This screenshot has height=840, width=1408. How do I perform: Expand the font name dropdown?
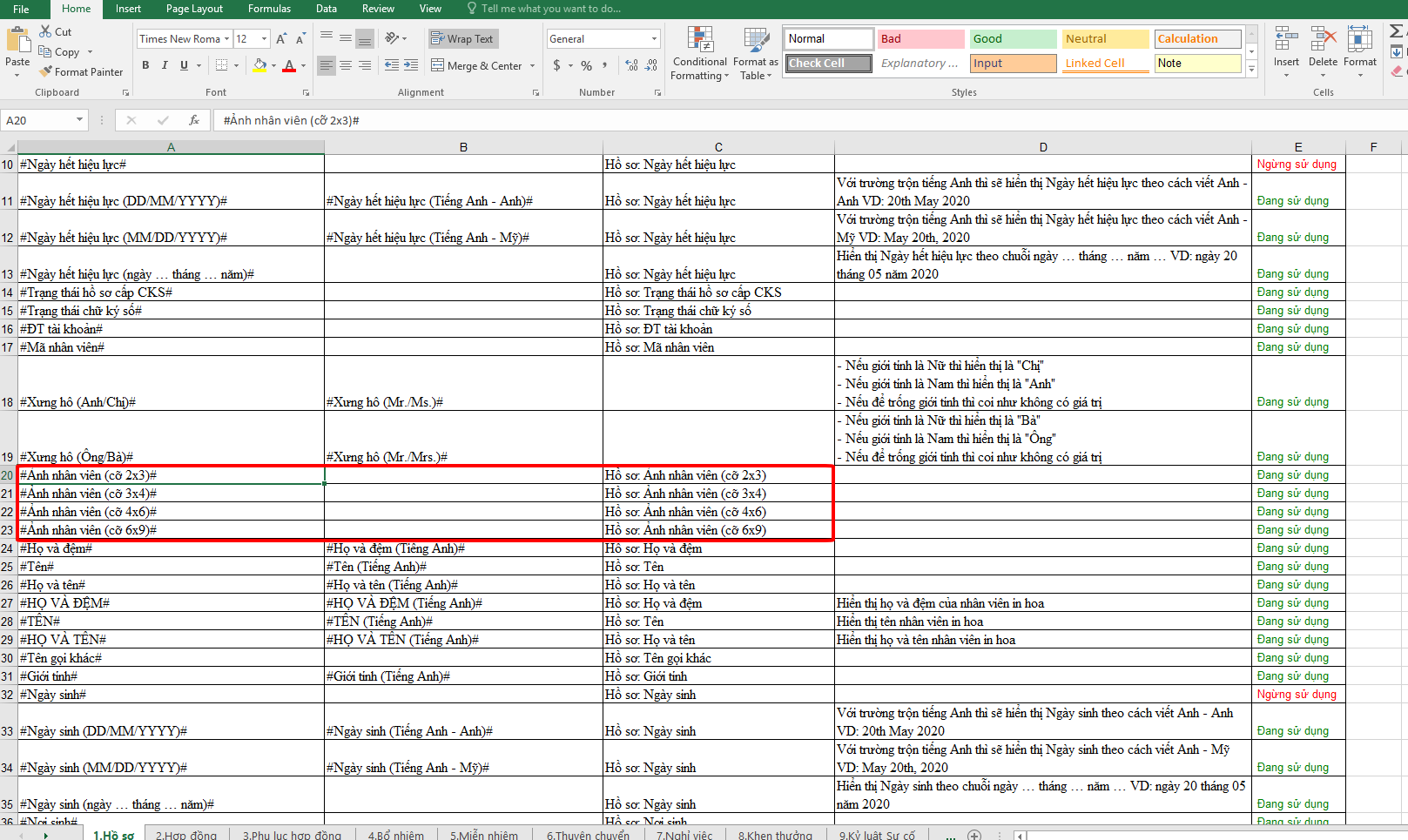[x=227, y=39]
